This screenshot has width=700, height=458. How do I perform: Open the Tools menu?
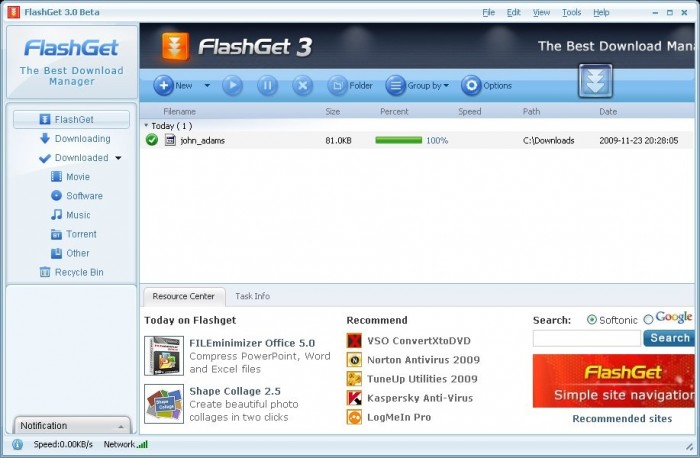(x=571, y=12)
